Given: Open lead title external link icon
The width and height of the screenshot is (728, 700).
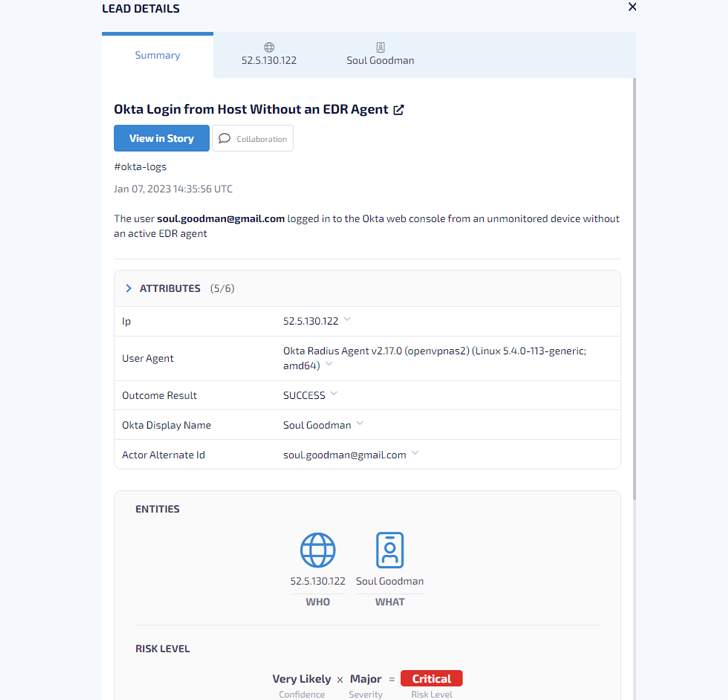Looking at the screenshot, I should point(398,110).
